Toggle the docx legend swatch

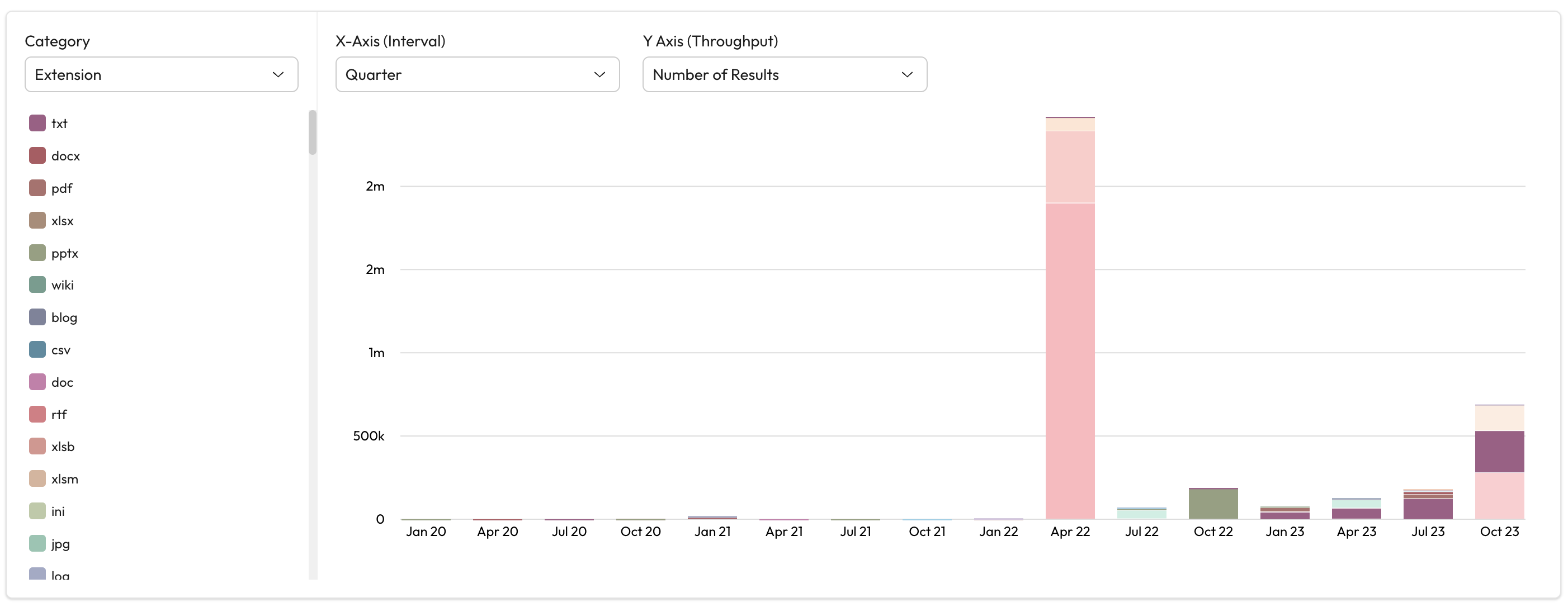tap(37, 155)
